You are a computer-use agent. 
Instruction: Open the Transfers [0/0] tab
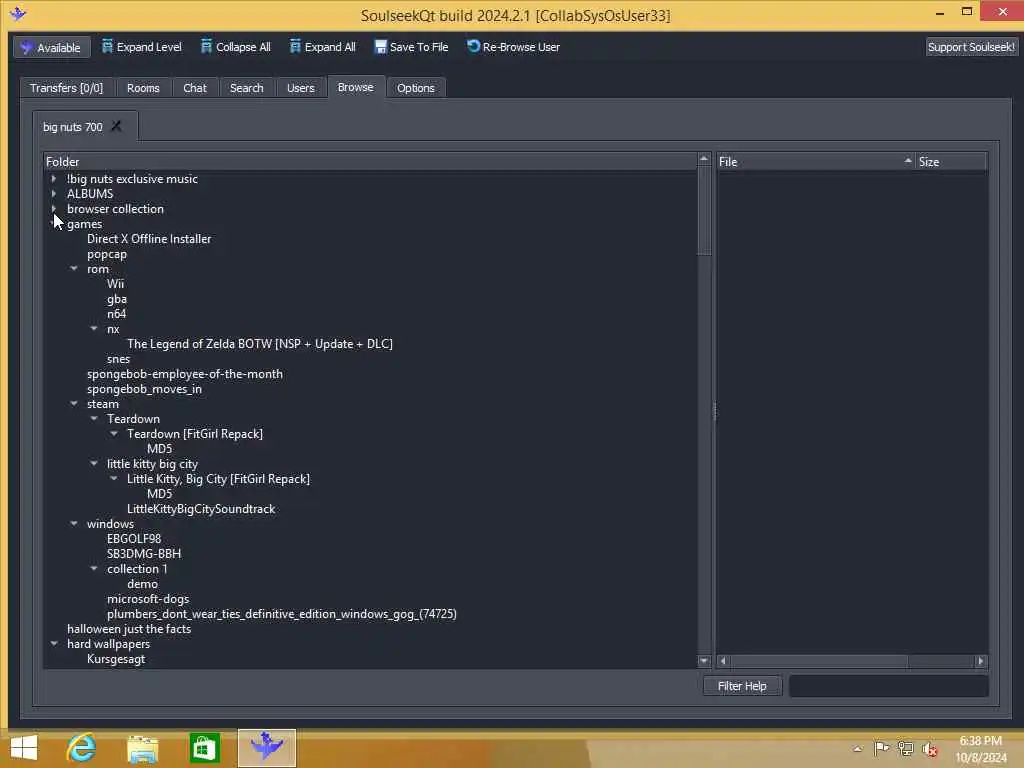67,88
